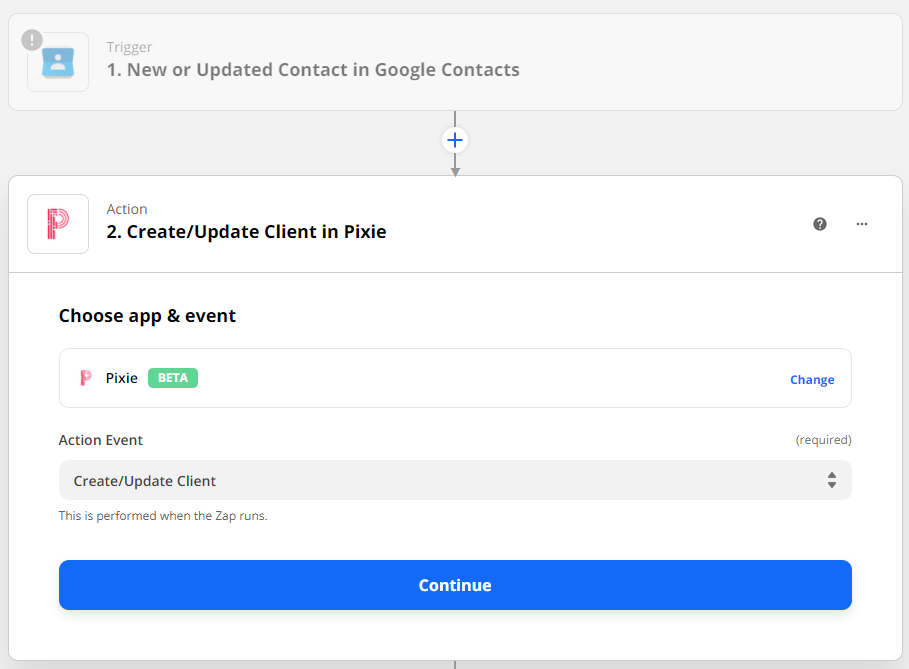Click the Choose app & event section heading
909x669 pixels.
[x=147, y=316]
